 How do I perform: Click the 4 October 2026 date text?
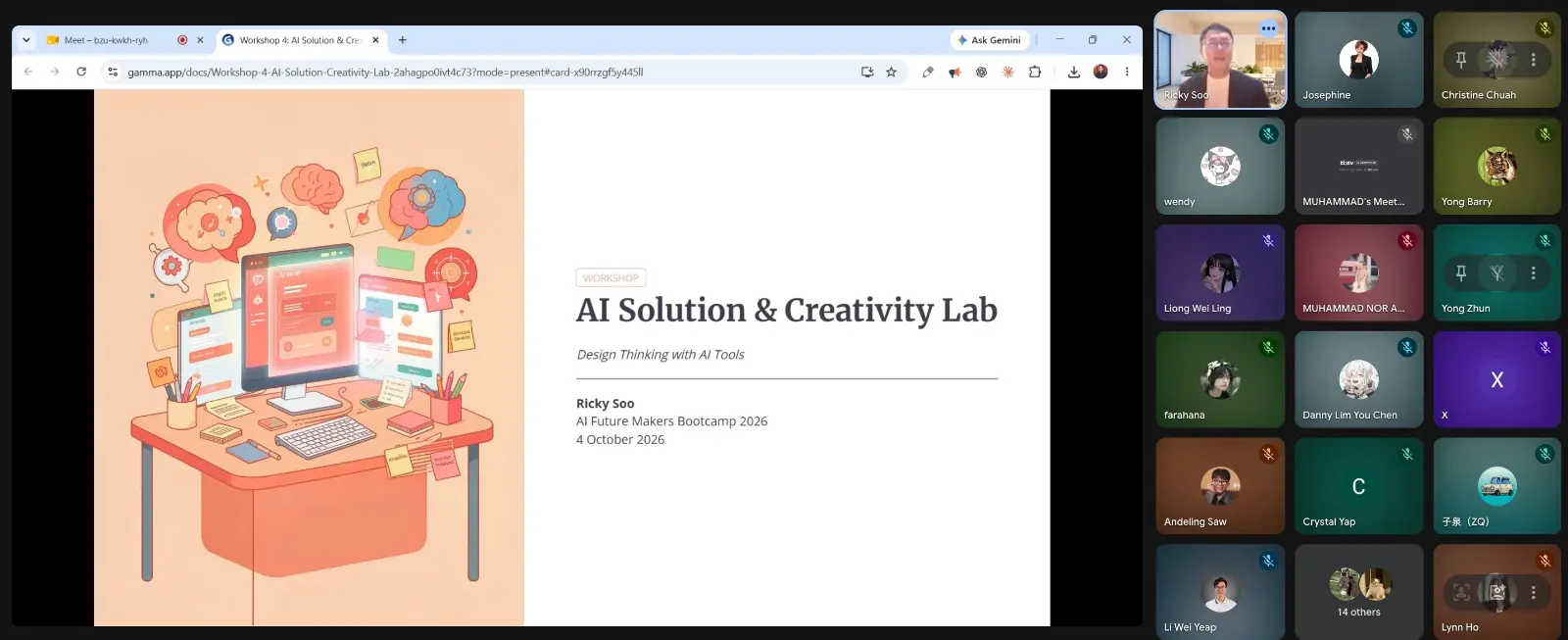620,440
